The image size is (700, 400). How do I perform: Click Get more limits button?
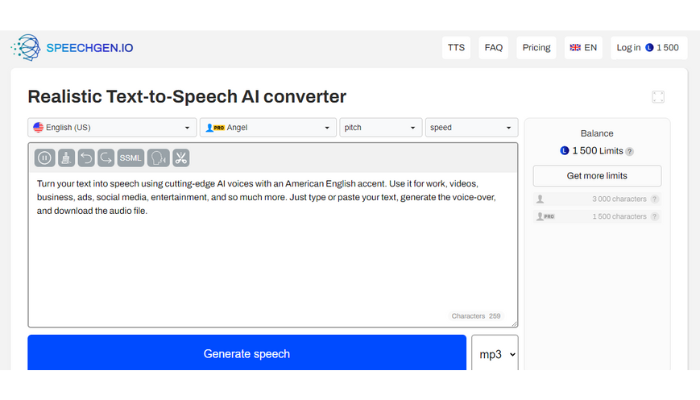(x=597, y=176)
